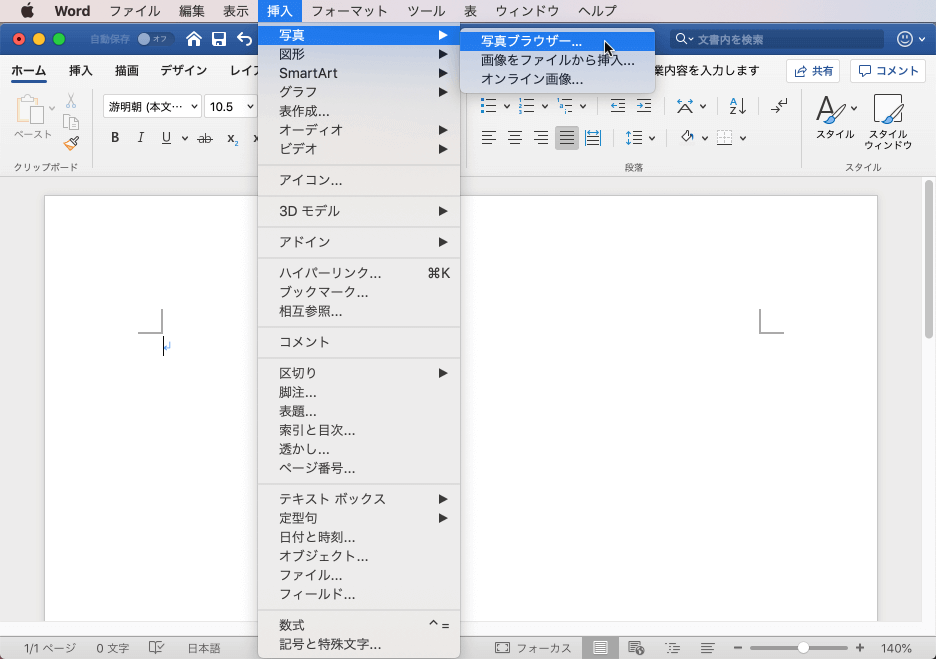Open the Styles Window pane
This screenshot has width=936, height=659.
pyautogui.click(x=888, y=121)
